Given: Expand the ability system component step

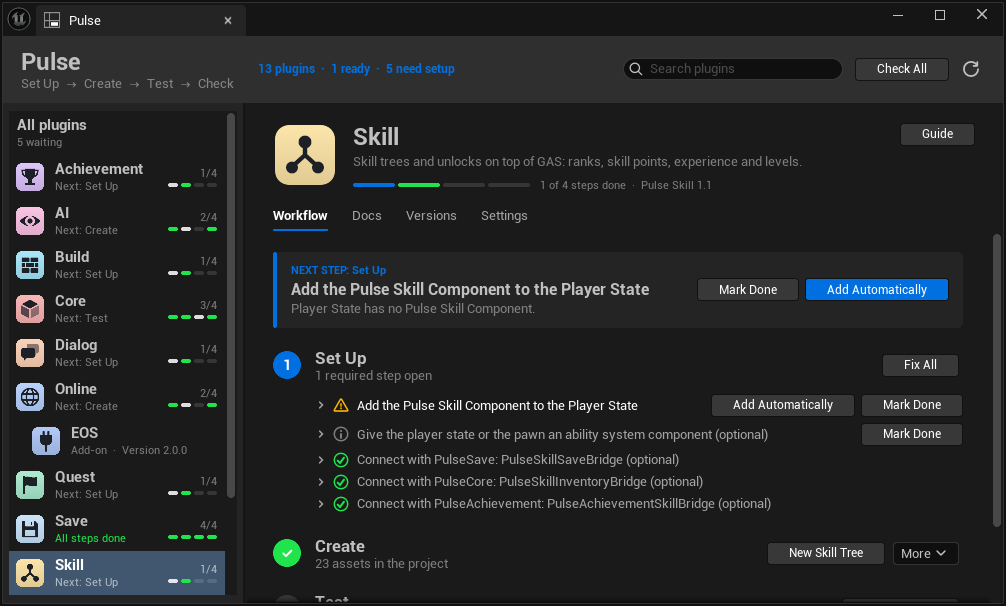Looking at the screenshot, I should pyautogui.click(x=321, y=434).
